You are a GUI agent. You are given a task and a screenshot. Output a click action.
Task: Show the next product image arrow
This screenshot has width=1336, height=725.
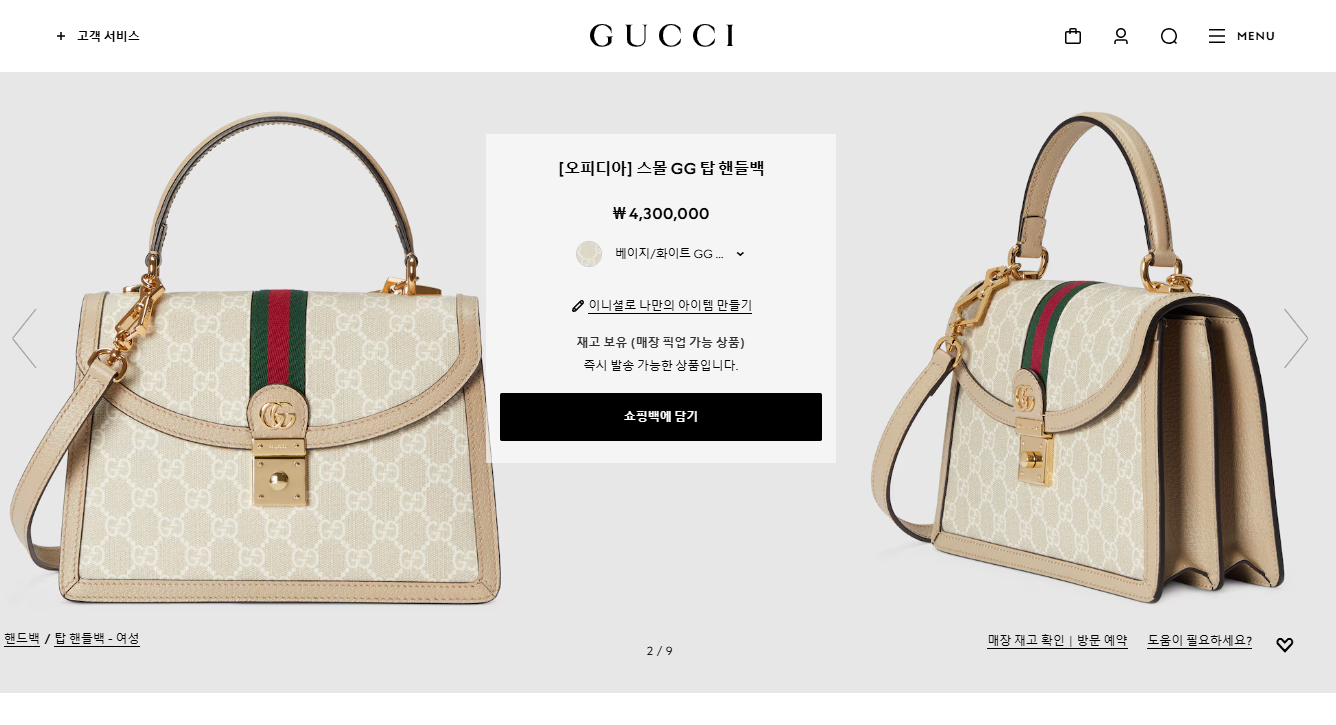[1296, 338]
